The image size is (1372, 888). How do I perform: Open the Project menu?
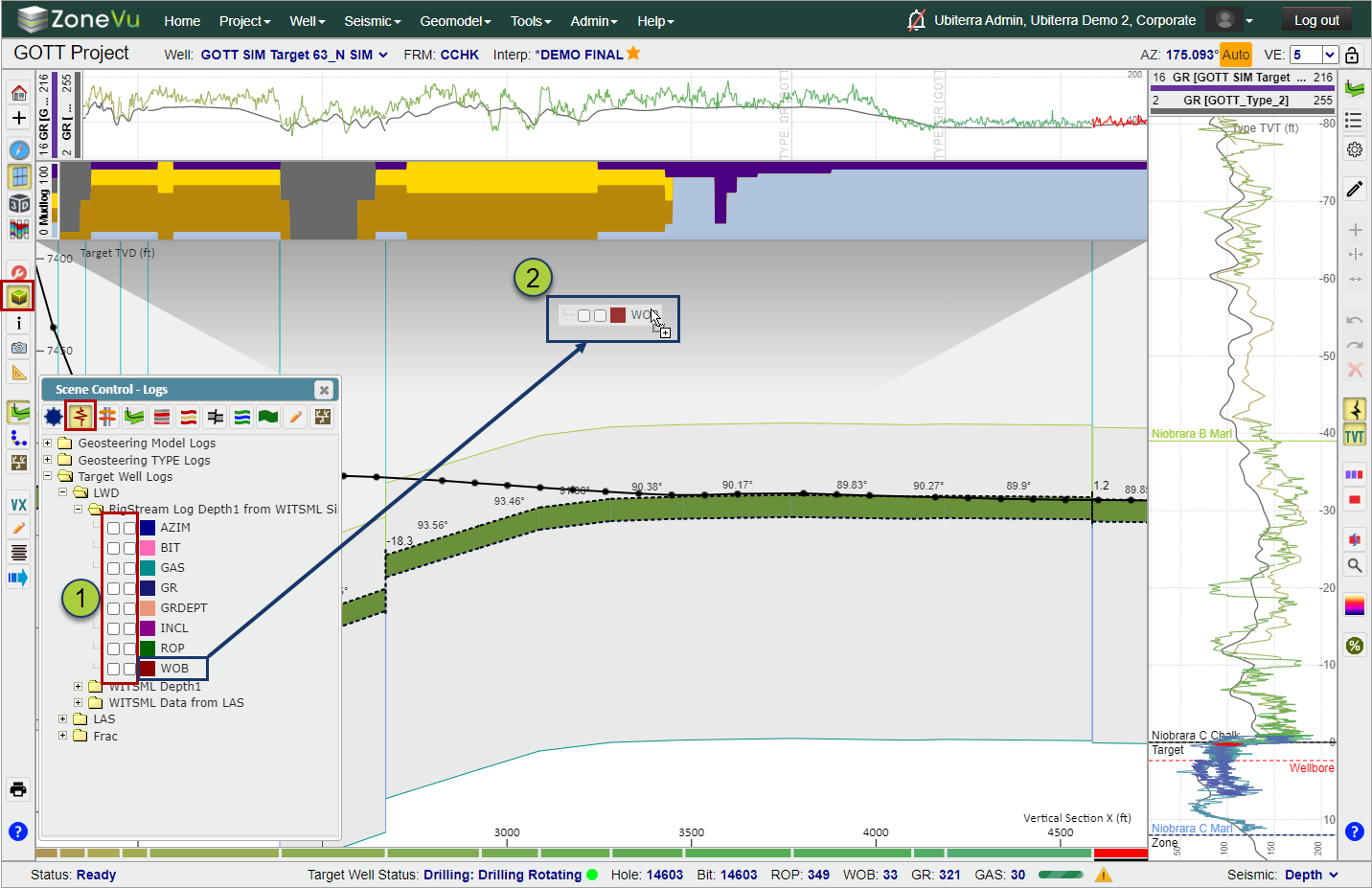point(245,21)
